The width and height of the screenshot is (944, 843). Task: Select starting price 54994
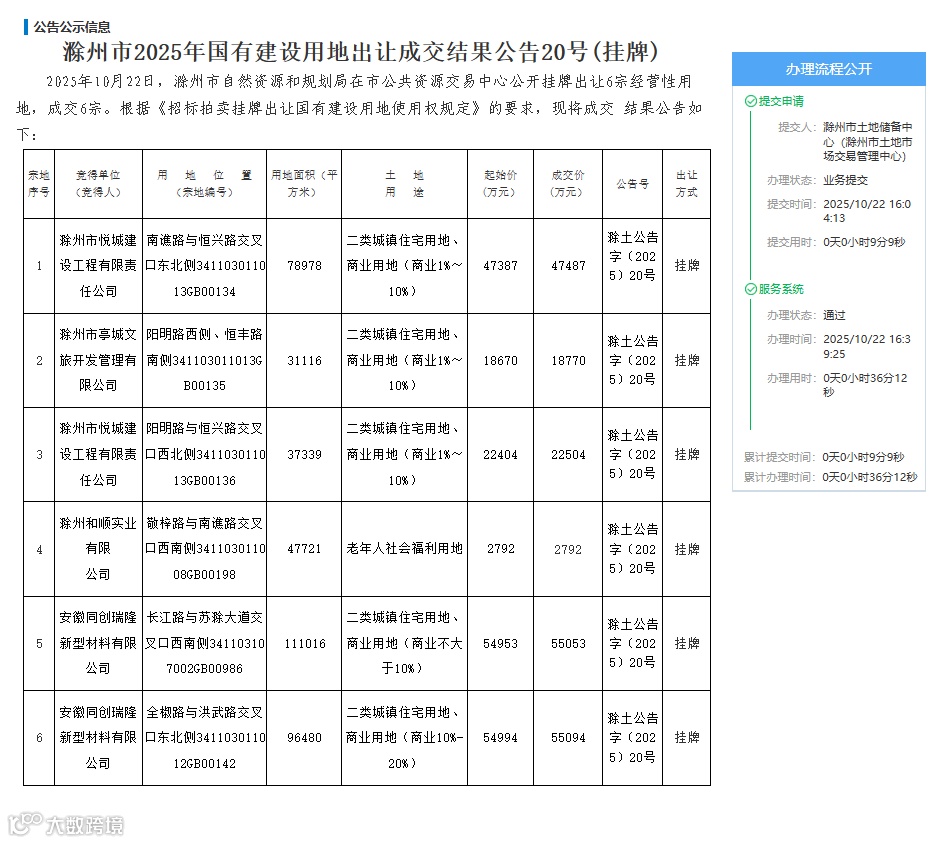(x=500, y=738)
